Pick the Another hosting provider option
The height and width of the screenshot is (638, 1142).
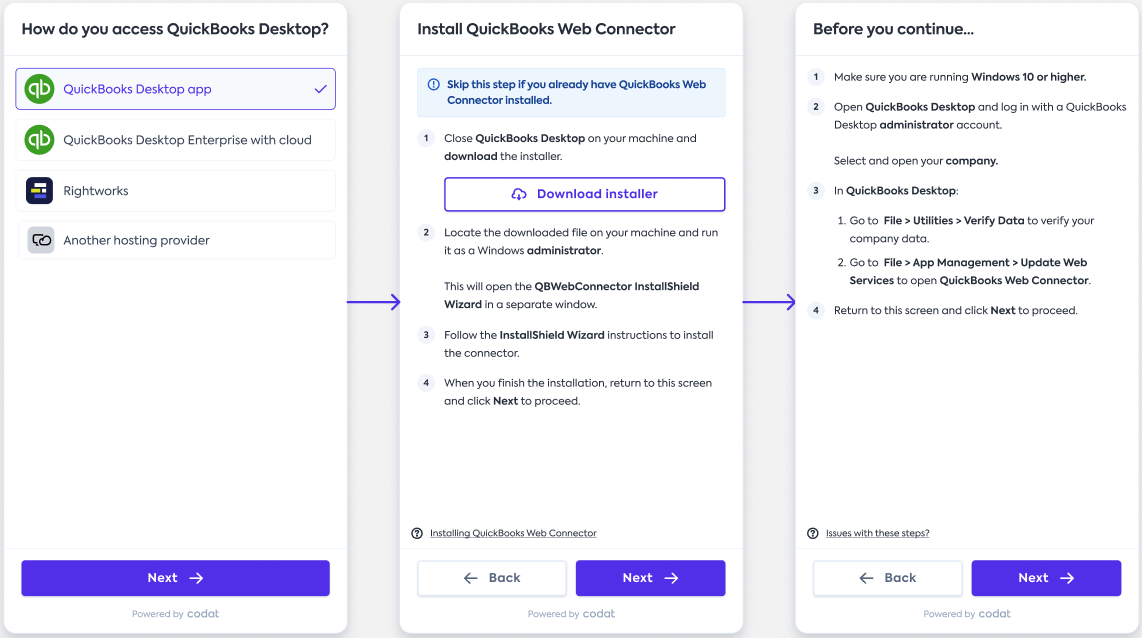click(x=175, y=240)
